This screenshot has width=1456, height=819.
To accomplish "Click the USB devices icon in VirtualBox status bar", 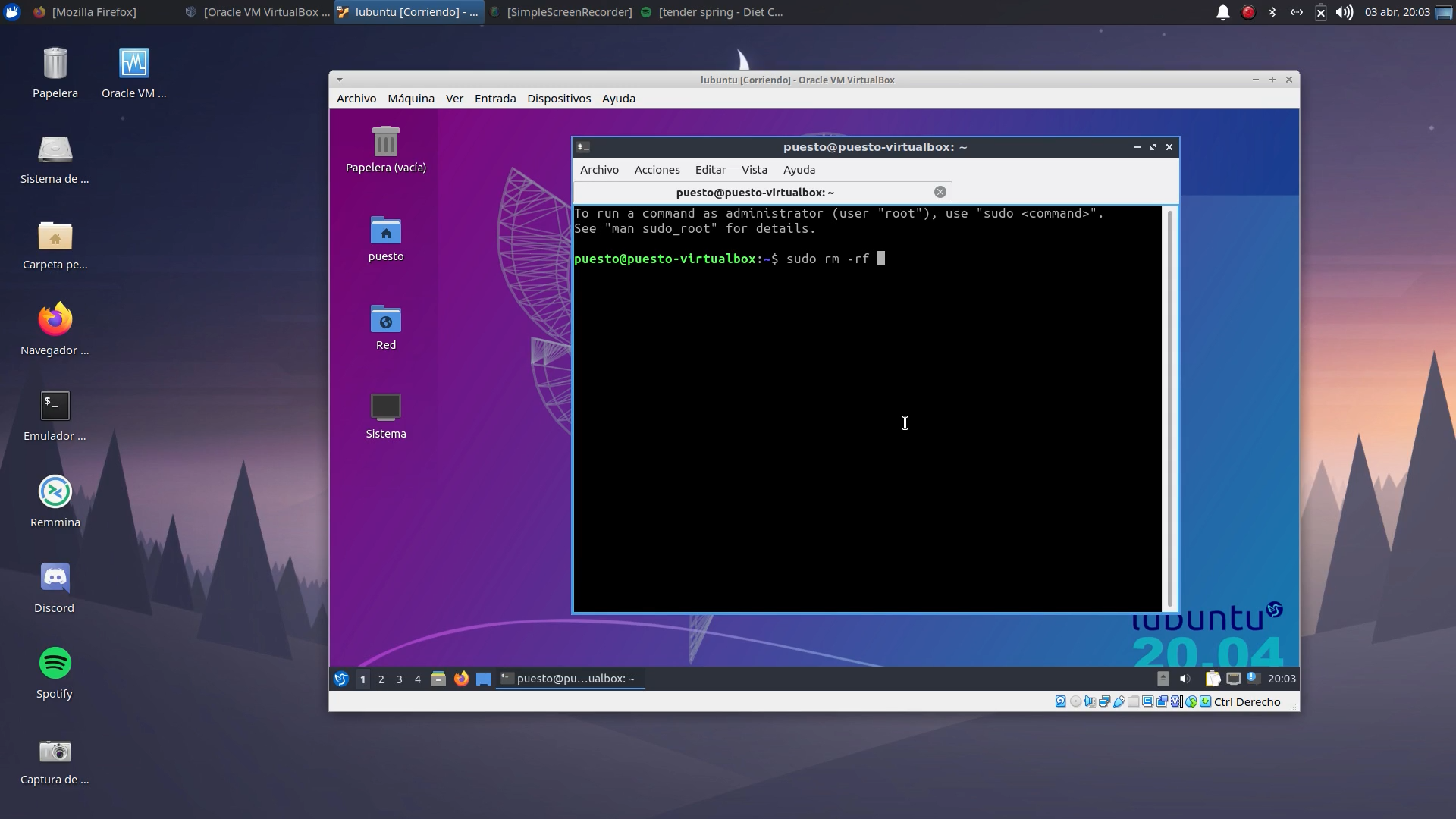I will click(1120, 702).
